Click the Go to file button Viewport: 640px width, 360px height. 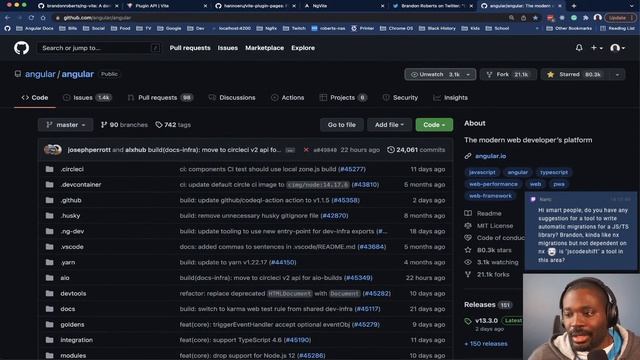point(342,125)
